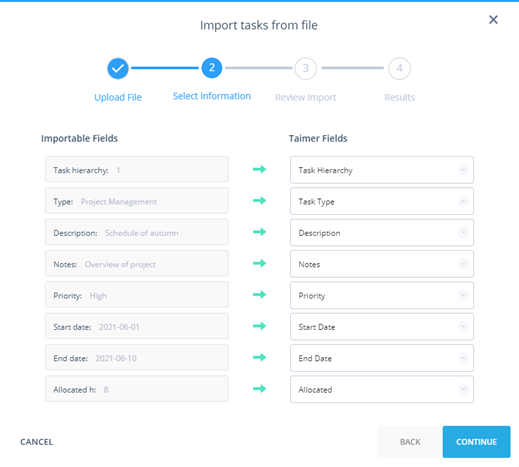
Task: Click the BACK button
Action: coord(410,442)
